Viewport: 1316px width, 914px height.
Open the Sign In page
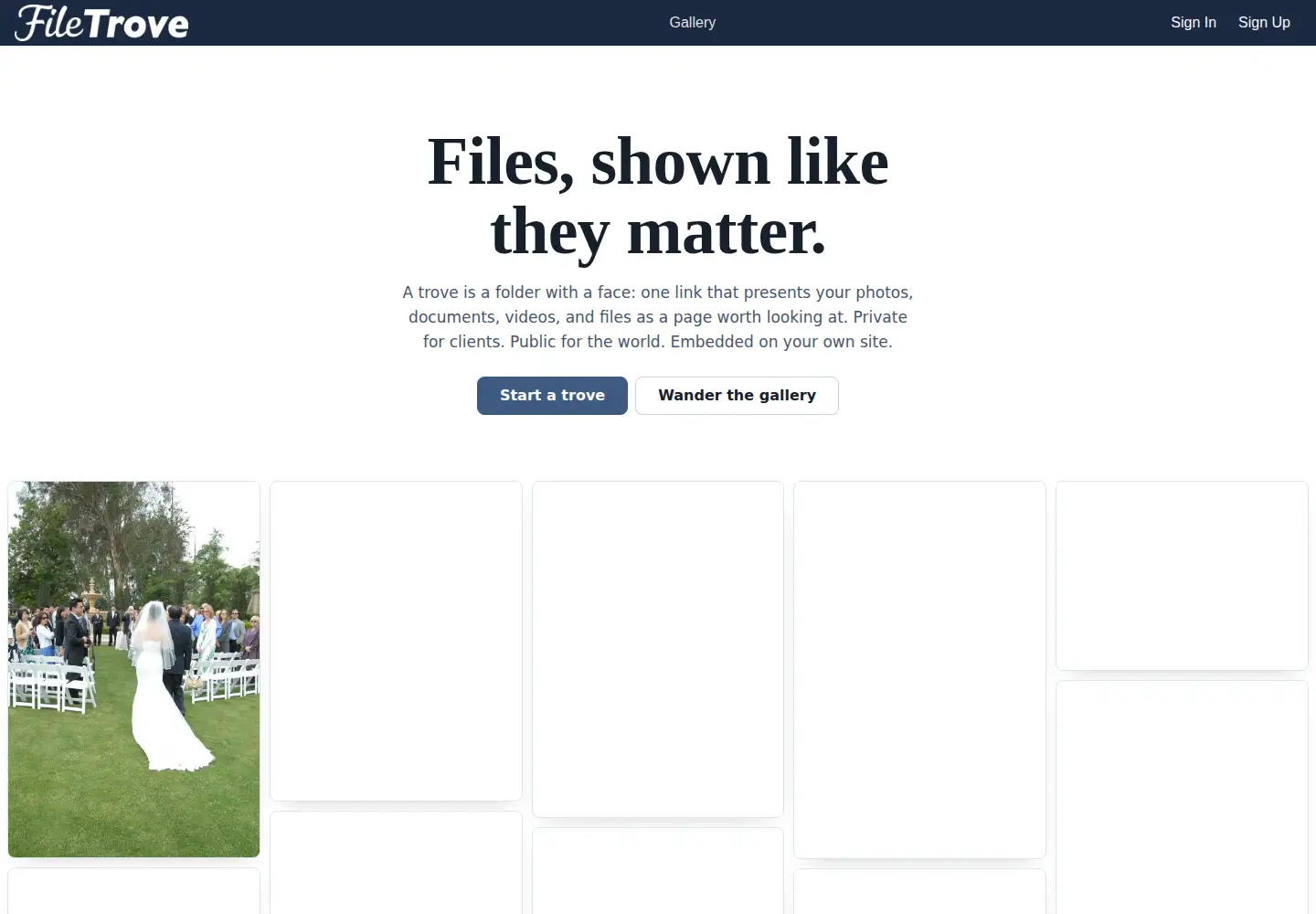[x=1193, y=23]
